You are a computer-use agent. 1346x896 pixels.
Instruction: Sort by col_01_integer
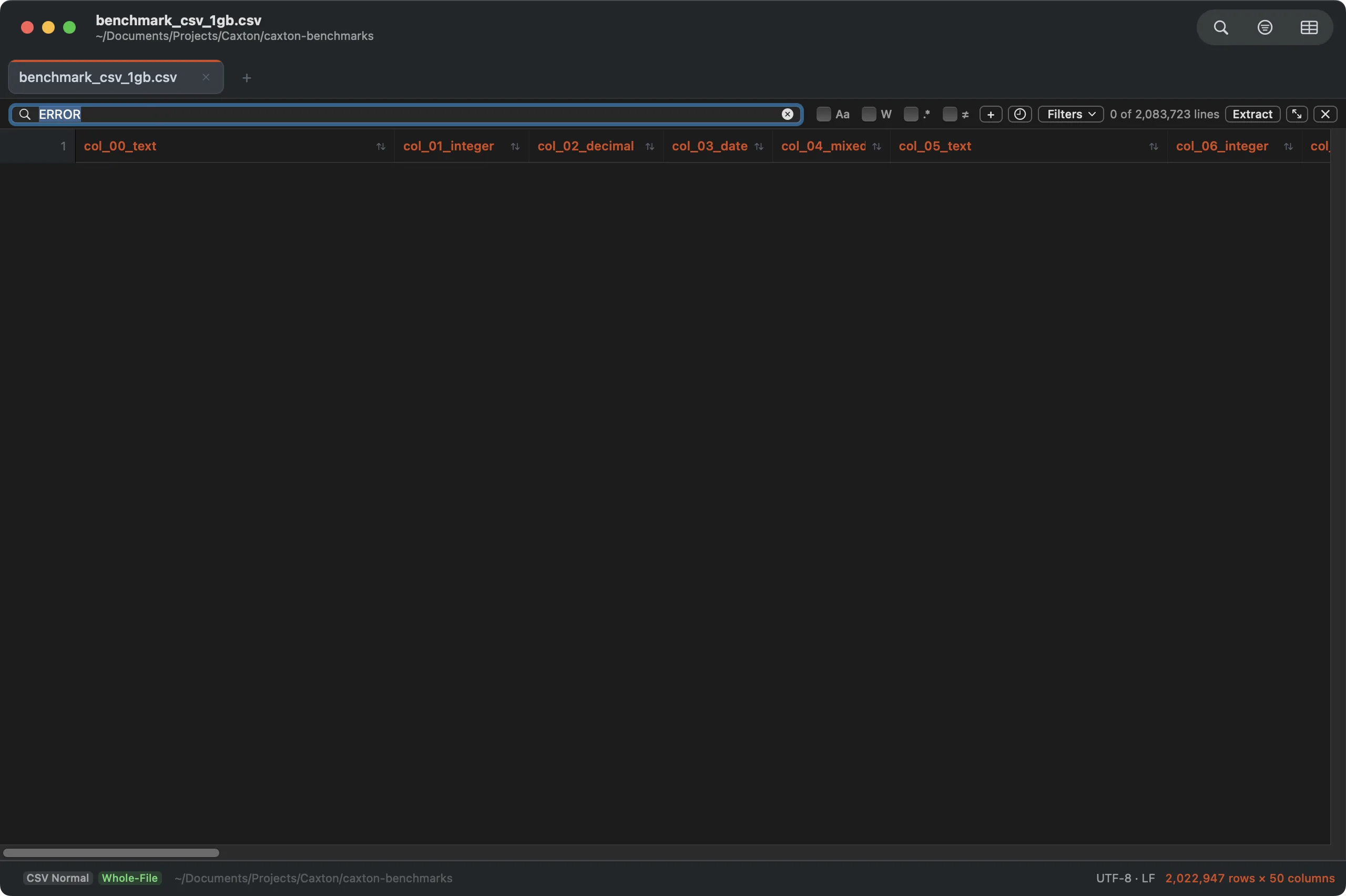(515, 147)
